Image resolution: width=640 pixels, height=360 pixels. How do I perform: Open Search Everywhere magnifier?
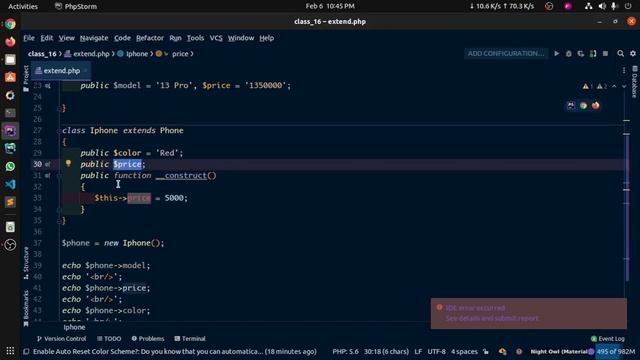click(x=620, y=53)
